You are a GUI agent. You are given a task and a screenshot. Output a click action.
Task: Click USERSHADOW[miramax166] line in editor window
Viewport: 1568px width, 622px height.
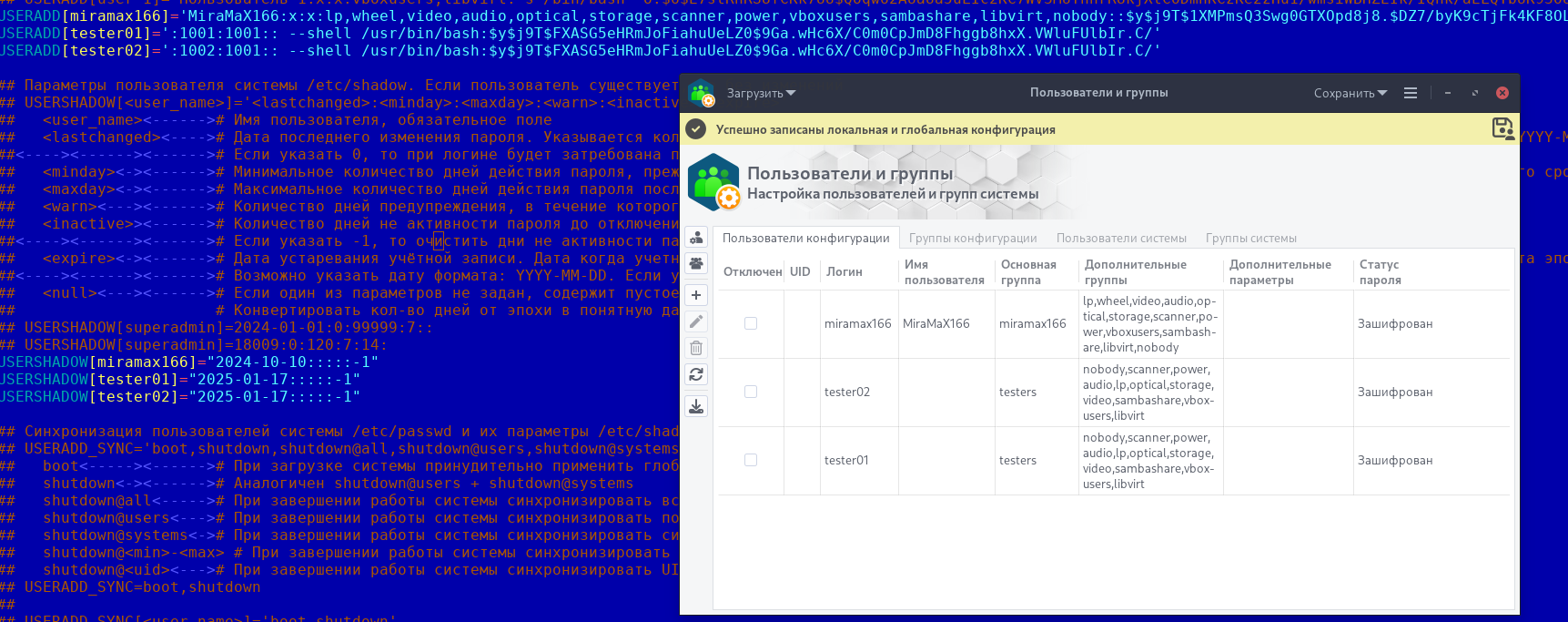pyautogui.click(x=189, y=362)
